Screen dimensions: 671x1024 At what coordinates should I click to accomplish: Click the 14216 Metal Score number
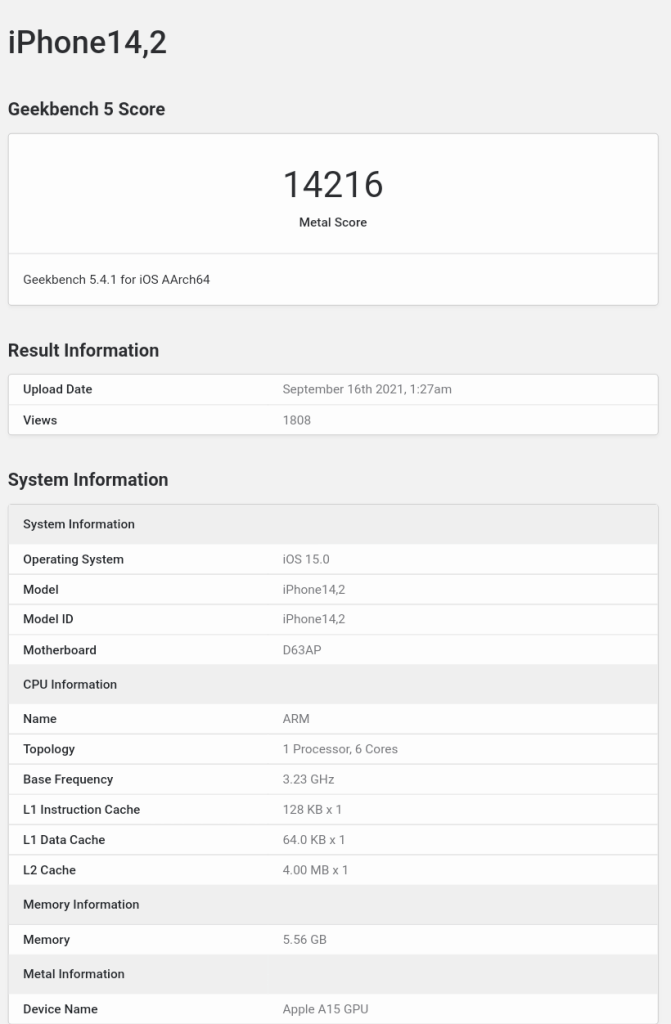333,184
